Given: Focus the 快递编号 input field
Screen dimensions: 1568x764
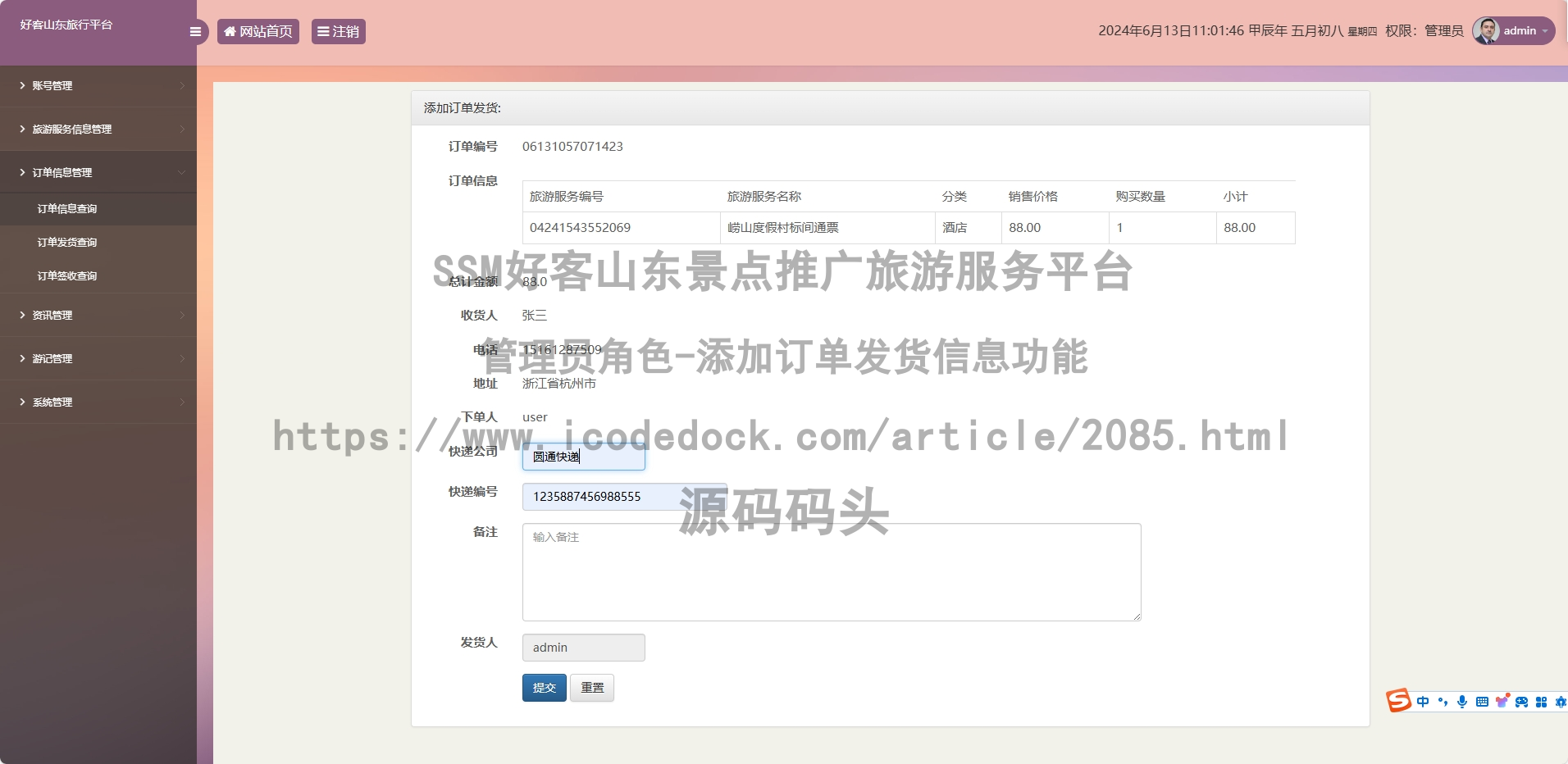Looking at the screenshot, I should 625,497.
